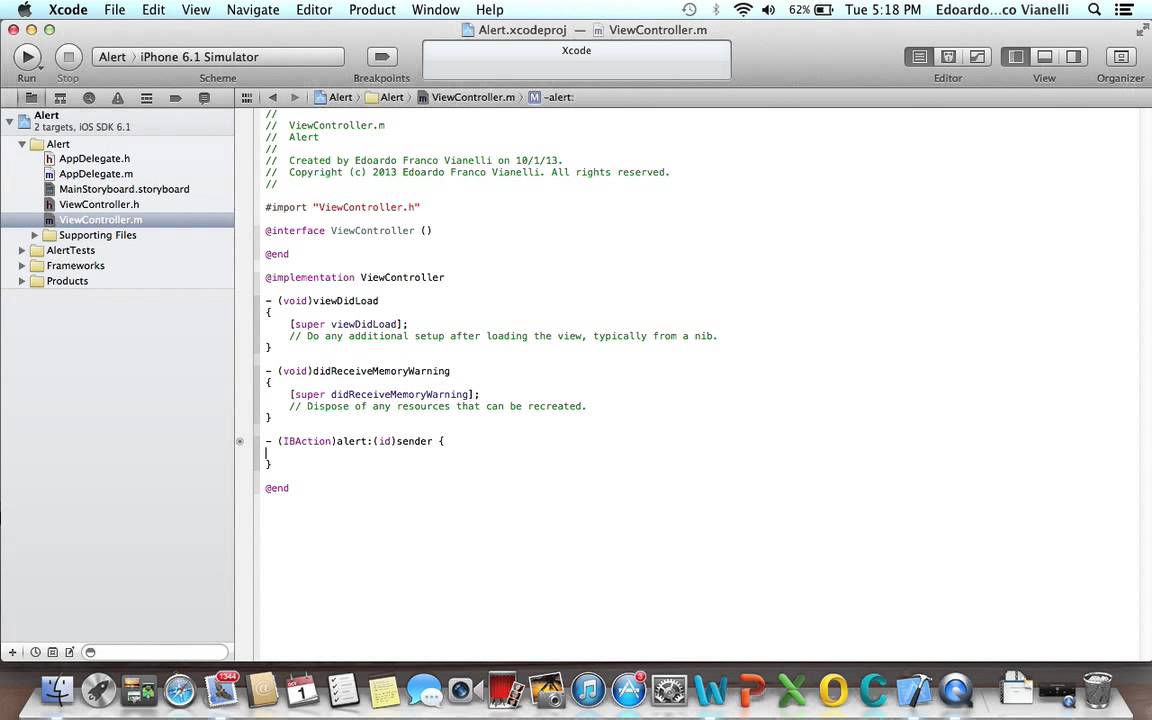Click Alert project in jump bar
This screenshot has width=1152, height=720.
[334, 97]
